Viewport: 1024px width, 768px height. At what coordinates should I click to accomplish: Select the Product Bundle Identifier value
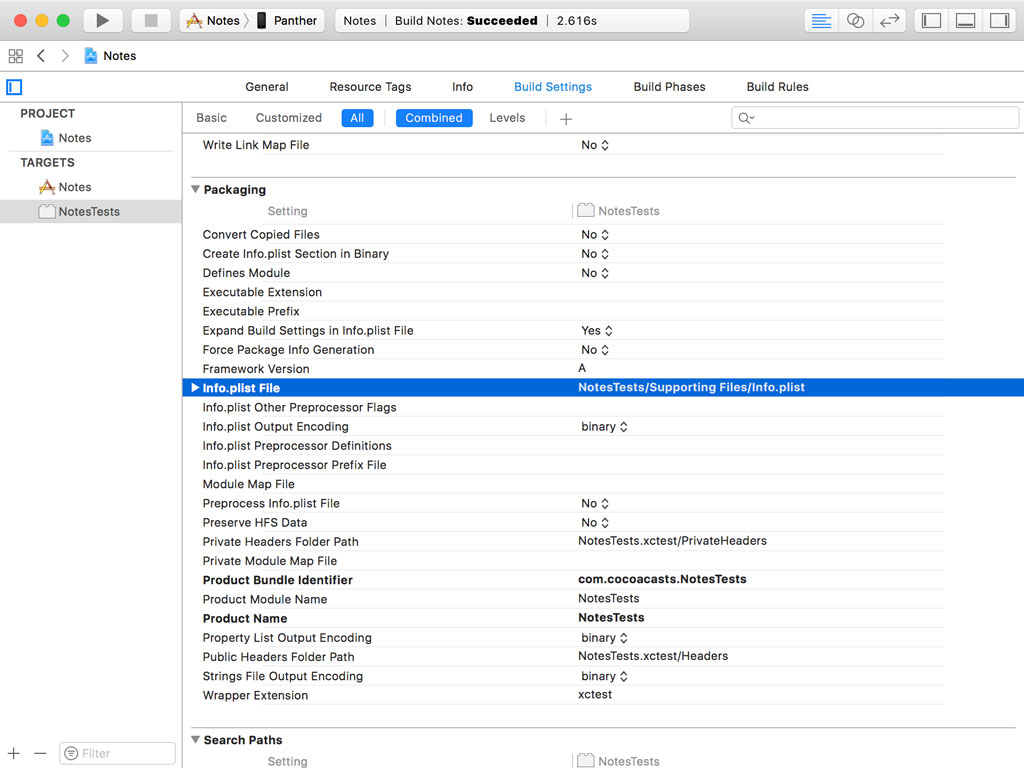click(x=662, y=579)
